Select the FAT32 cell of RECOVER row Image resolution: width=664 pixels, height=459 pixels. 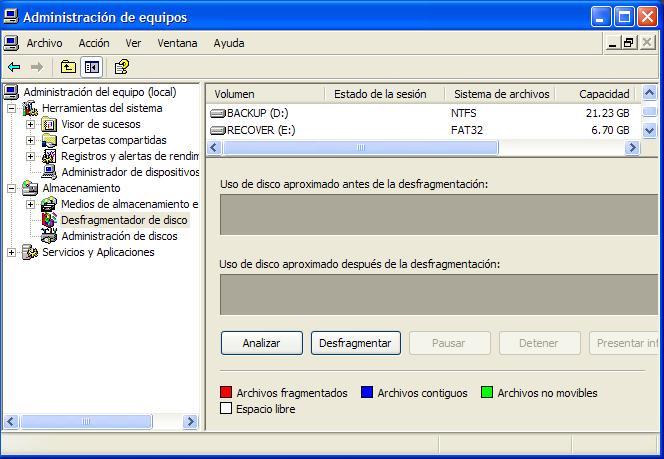[x=467, y=130]
